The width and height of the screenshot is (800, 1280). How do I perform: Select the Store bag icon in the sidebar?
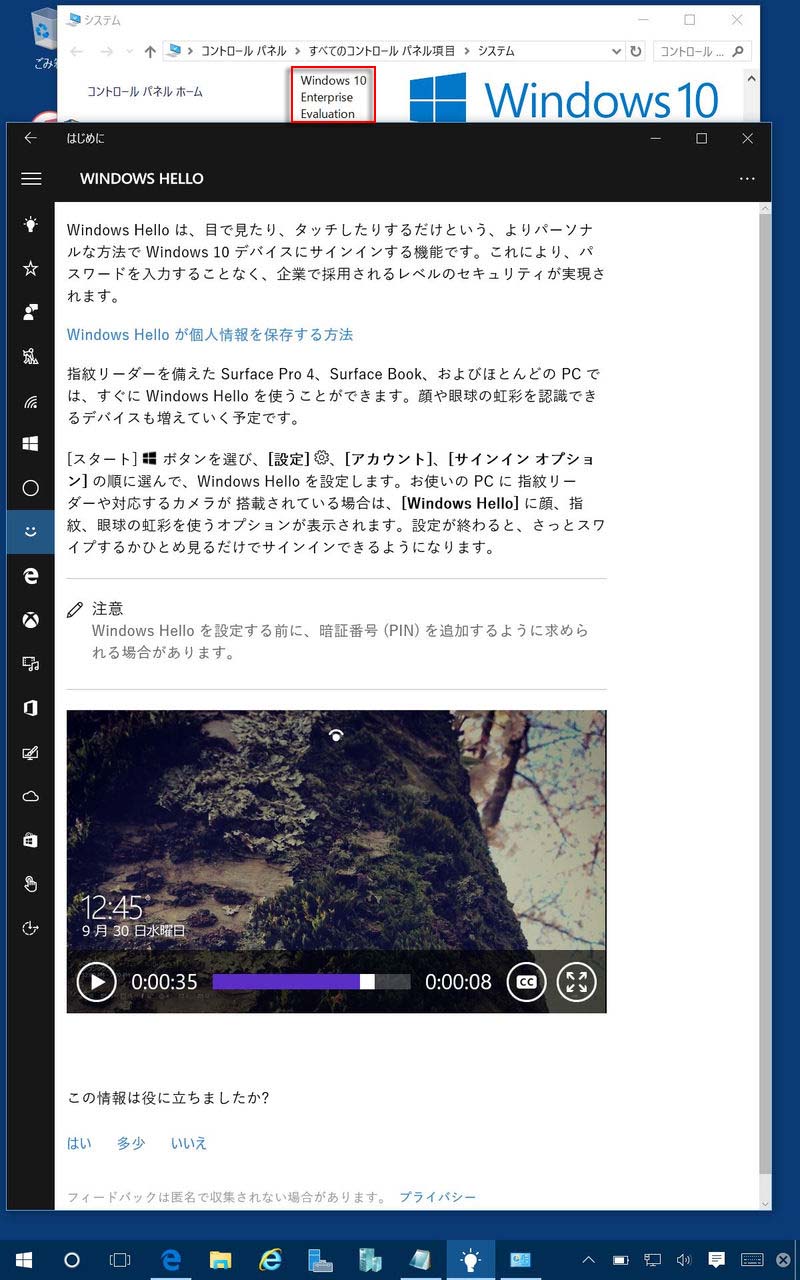tap(31, 840)
